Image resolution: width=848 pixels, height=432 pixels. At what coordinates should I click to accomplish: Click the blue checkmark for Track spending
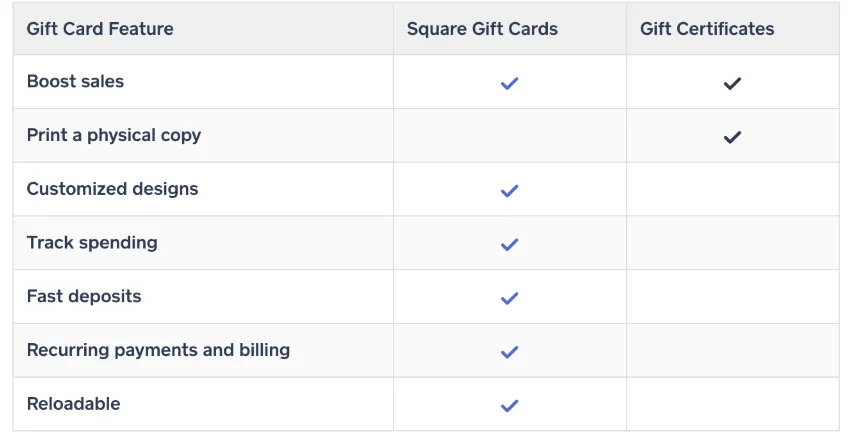pos(509,244)
